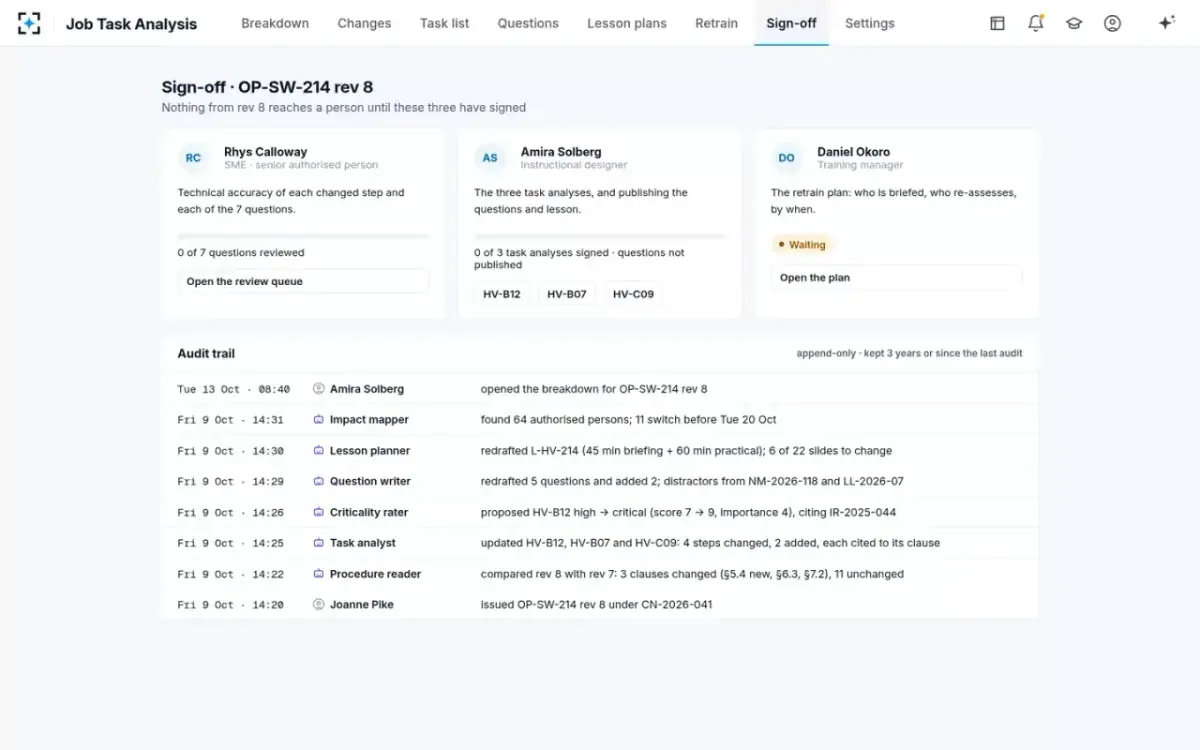Click person icon beside Amira Solberg audit entry

click(x=319, y=389)
